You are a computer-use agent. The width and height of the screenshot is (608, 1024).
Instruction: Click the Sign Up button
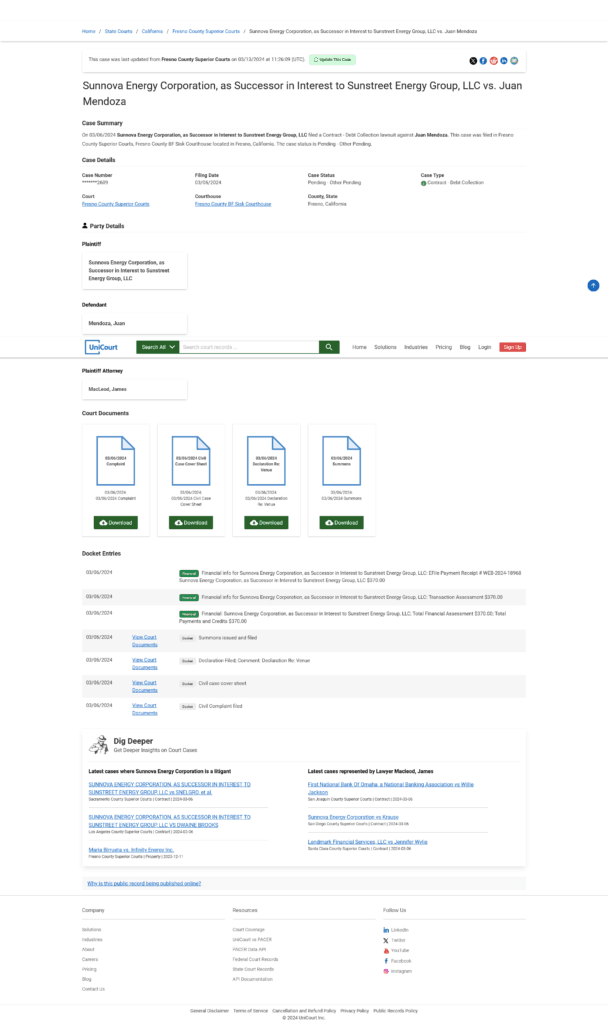tap(512, 347)
